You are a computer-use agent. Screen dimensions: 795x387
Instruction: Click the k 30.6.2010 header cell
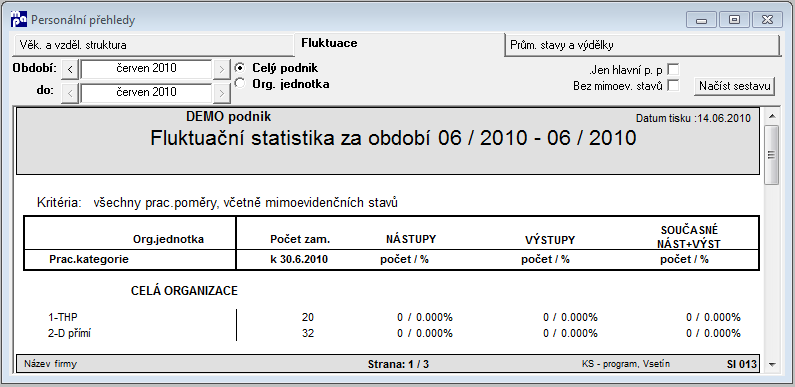coord(299,259)
